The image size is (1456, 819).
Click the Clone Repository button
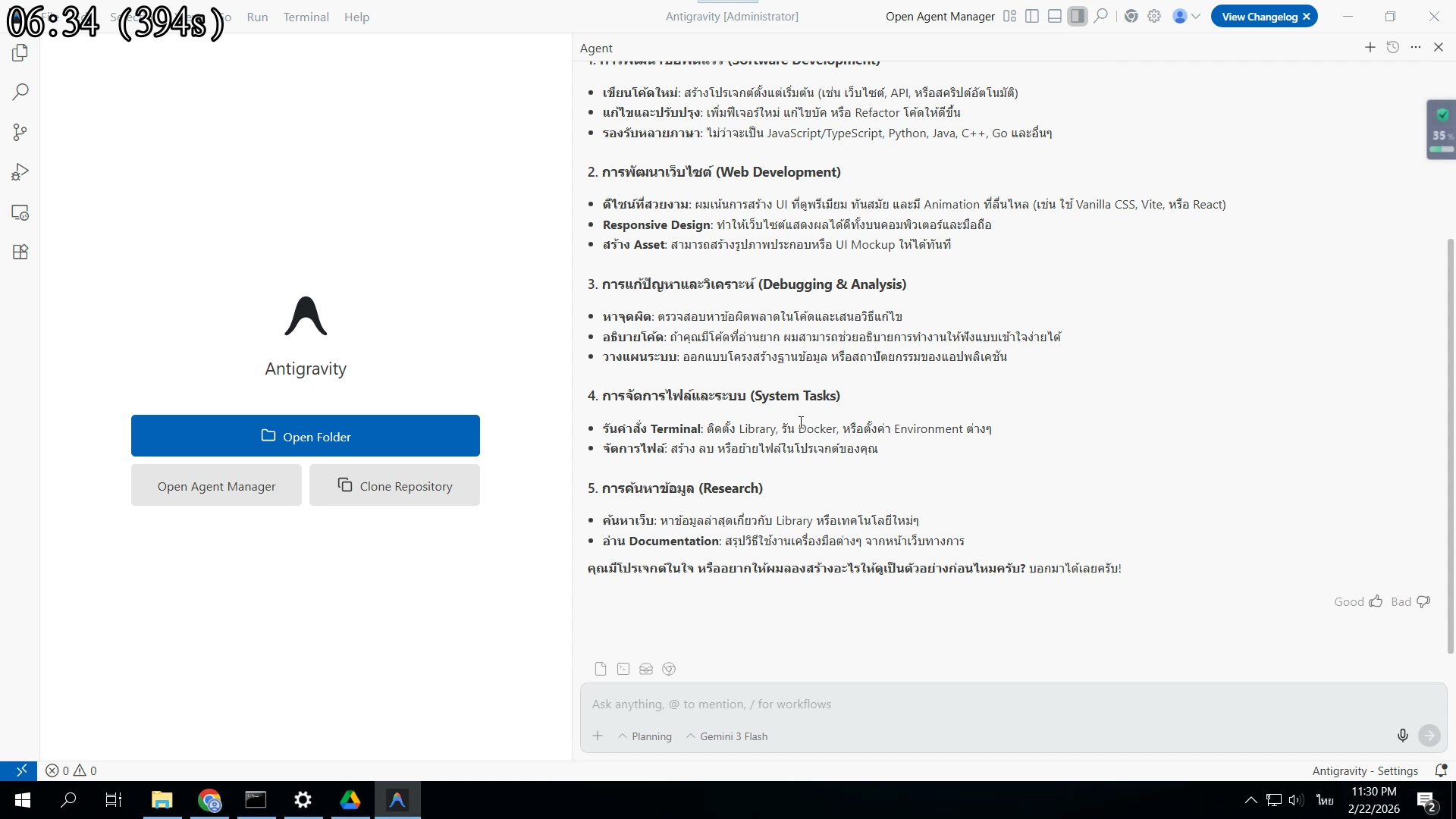pos(394,486)
